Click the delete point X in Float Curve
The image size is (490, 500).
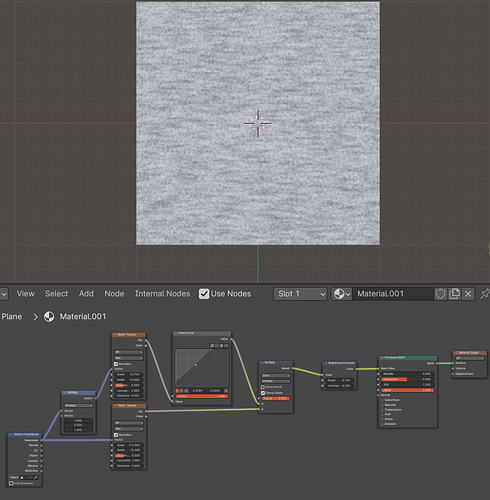tap(226, 390)
